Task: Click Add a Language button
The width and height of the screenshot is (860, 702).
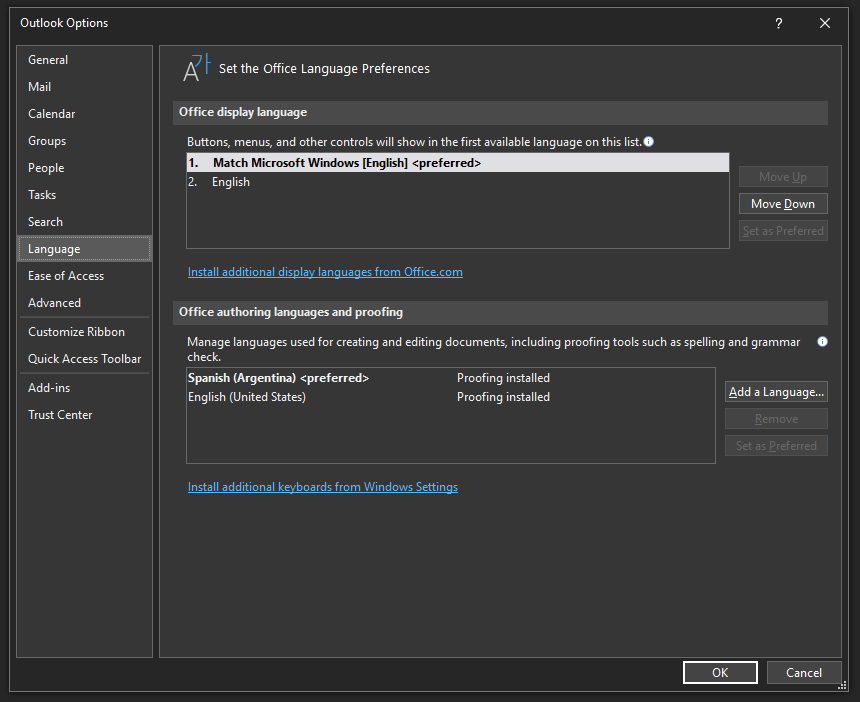Action: click(776, 392)
